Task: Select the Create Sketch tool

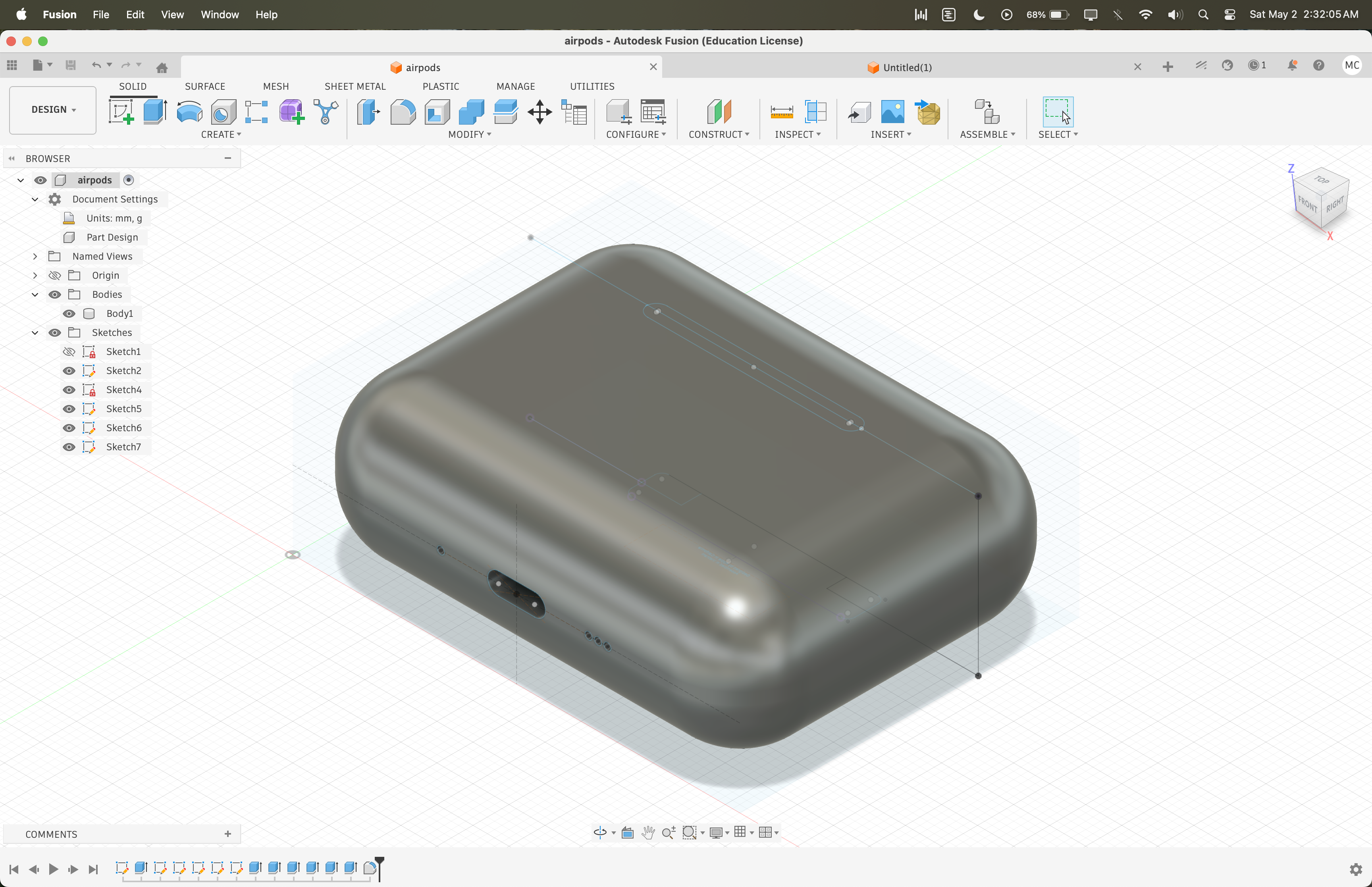Action: pyautogui.click(x=121, y=112)
